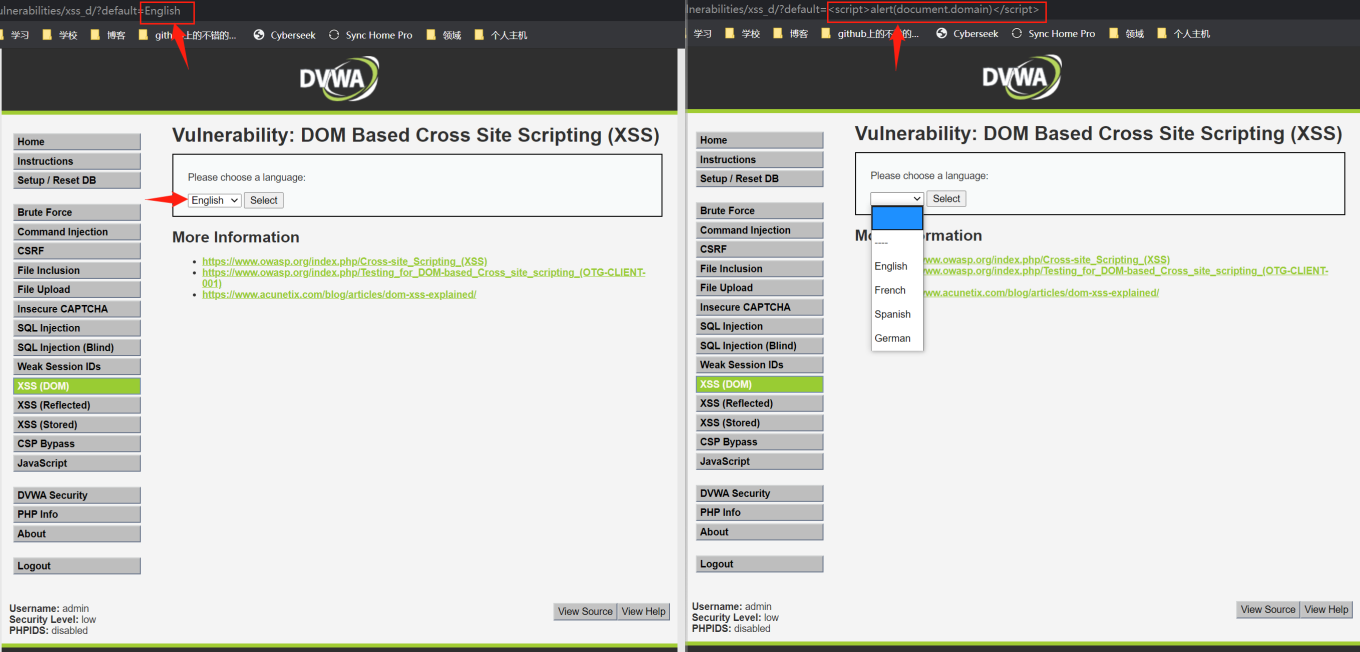Choose French in the open language list
This screenshot has width=1360, height=652.
(897, 290)
